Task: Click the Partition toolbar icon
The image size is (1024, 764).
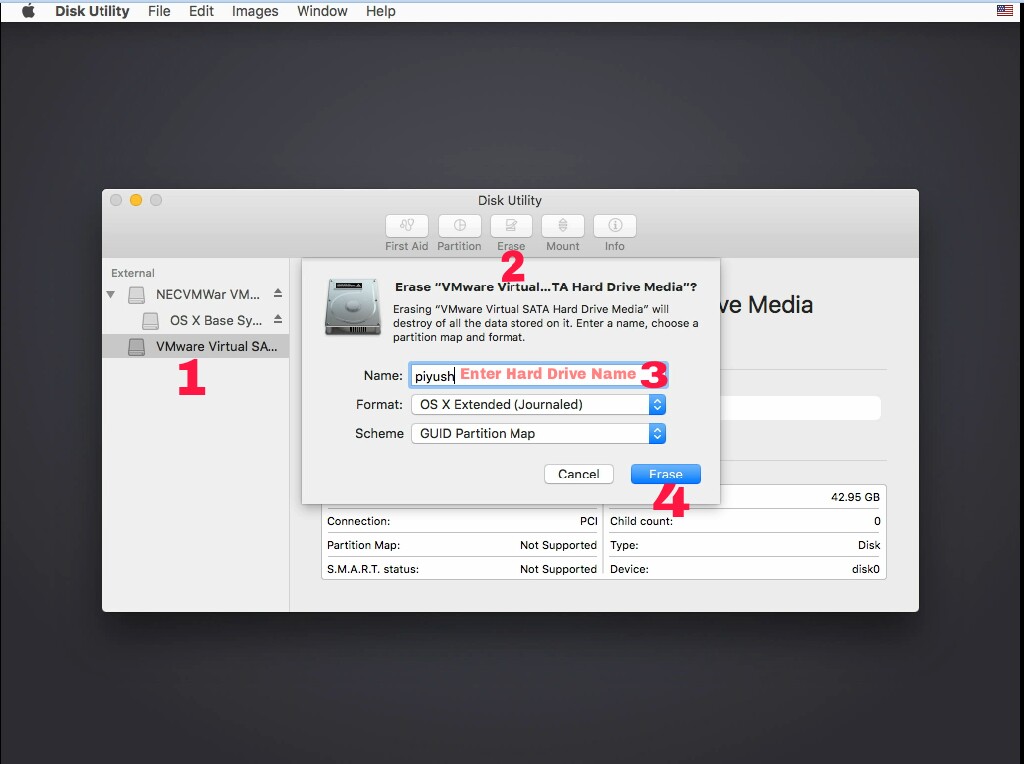Action: pos(460,225)
